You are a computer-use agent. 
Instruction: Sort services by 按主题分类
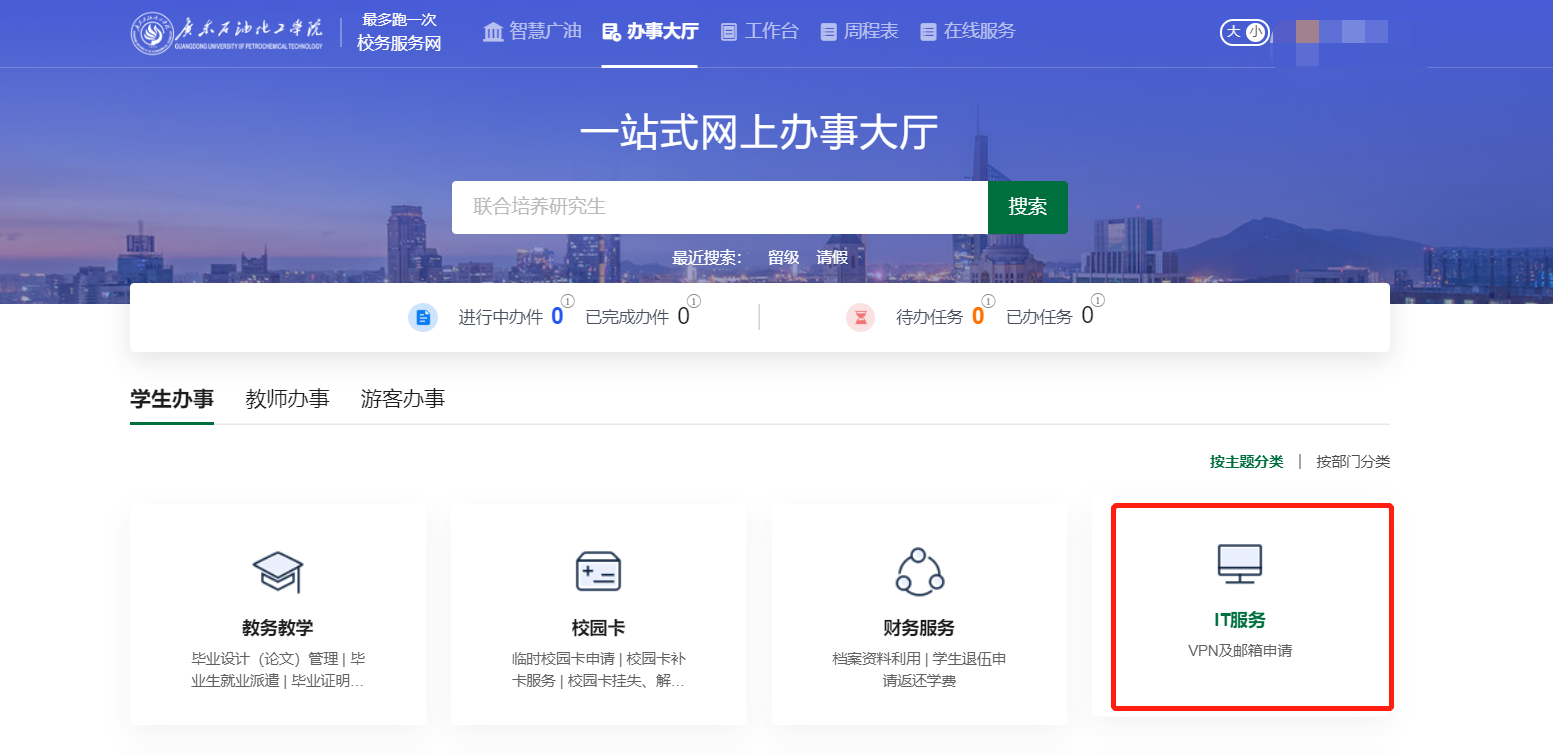(x=1246, y=462)
